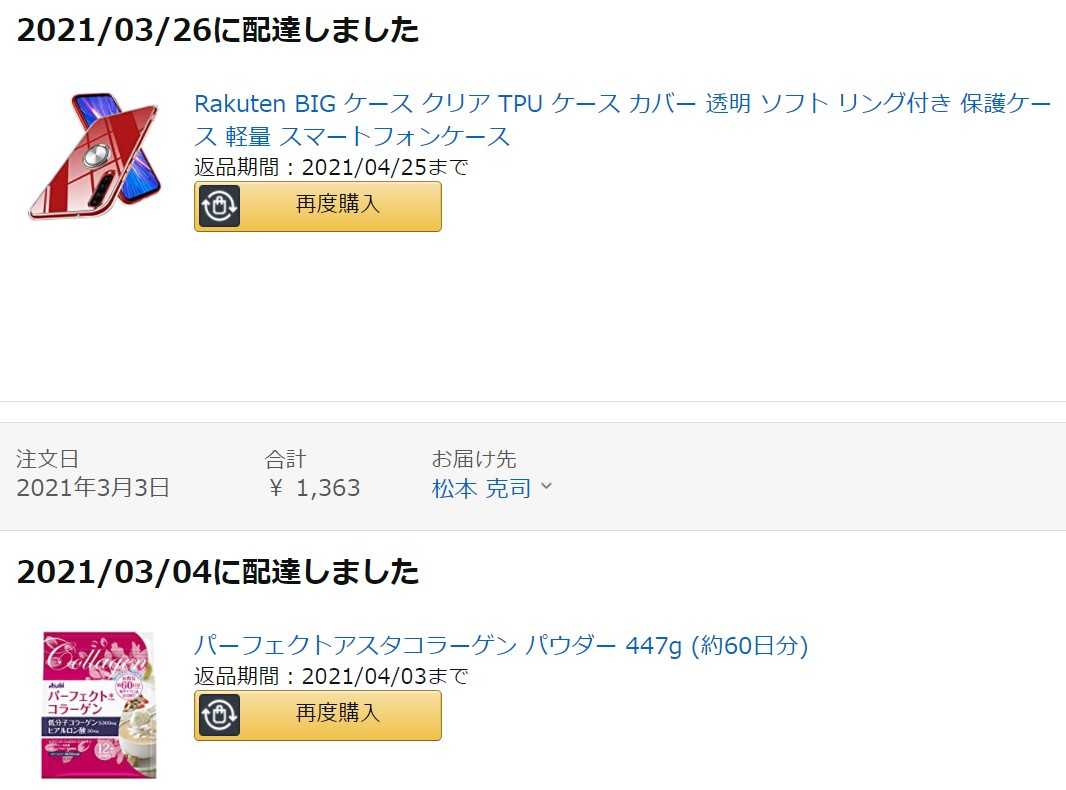Click the 合計 label
Image resolution: width=1066 pixels, height=790 pixels.
click(285, 459)
